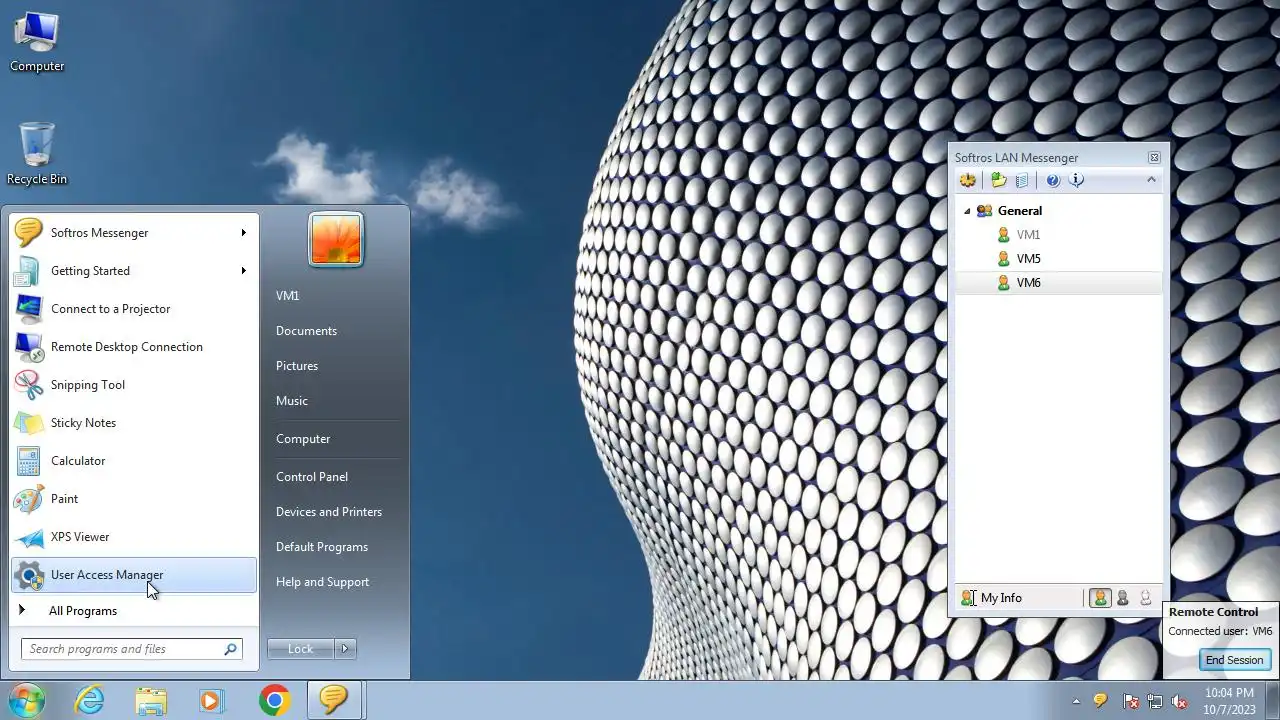Click the search magnifier icon in Start menu
This screenshot has width=1280, height=720.
coord(231,649)
